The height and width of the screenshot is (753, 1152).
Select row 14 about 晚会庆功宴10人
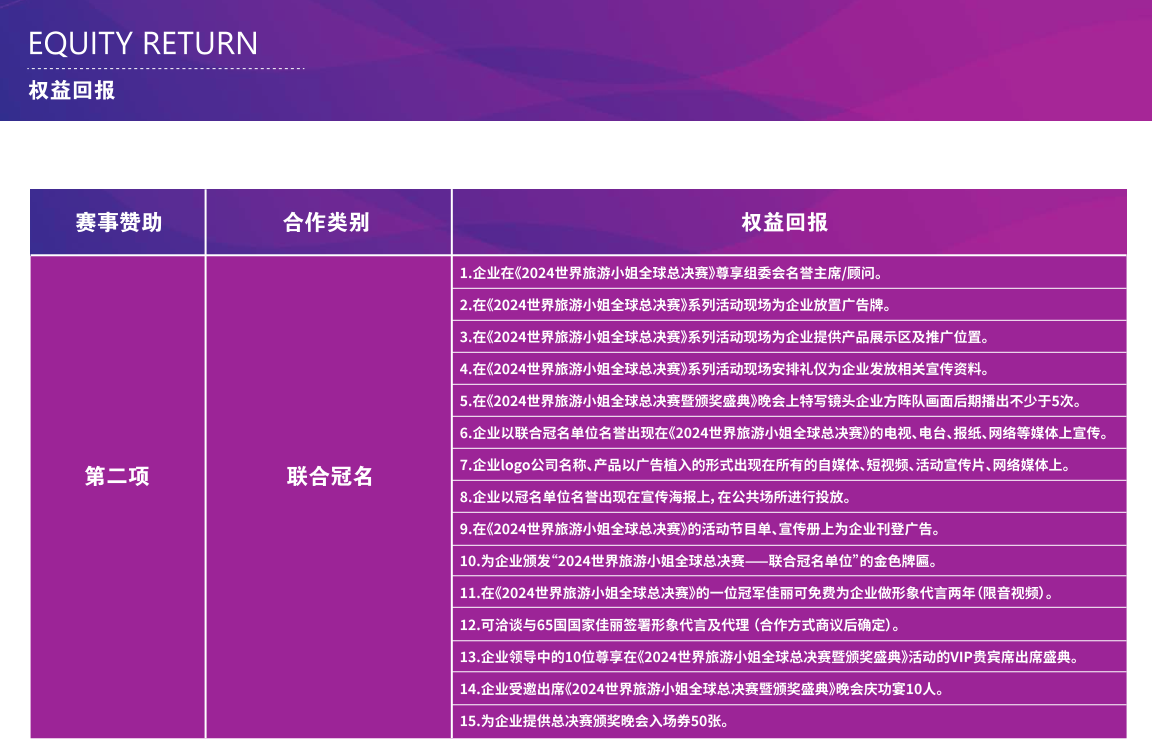point(789,689)
